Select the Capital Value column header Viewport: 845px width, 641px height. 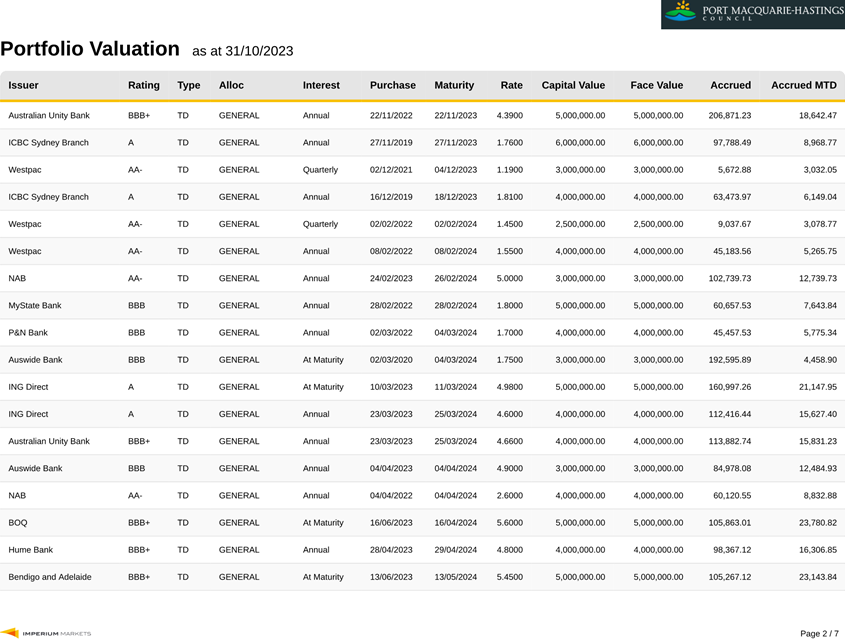[x=573, y=85]
